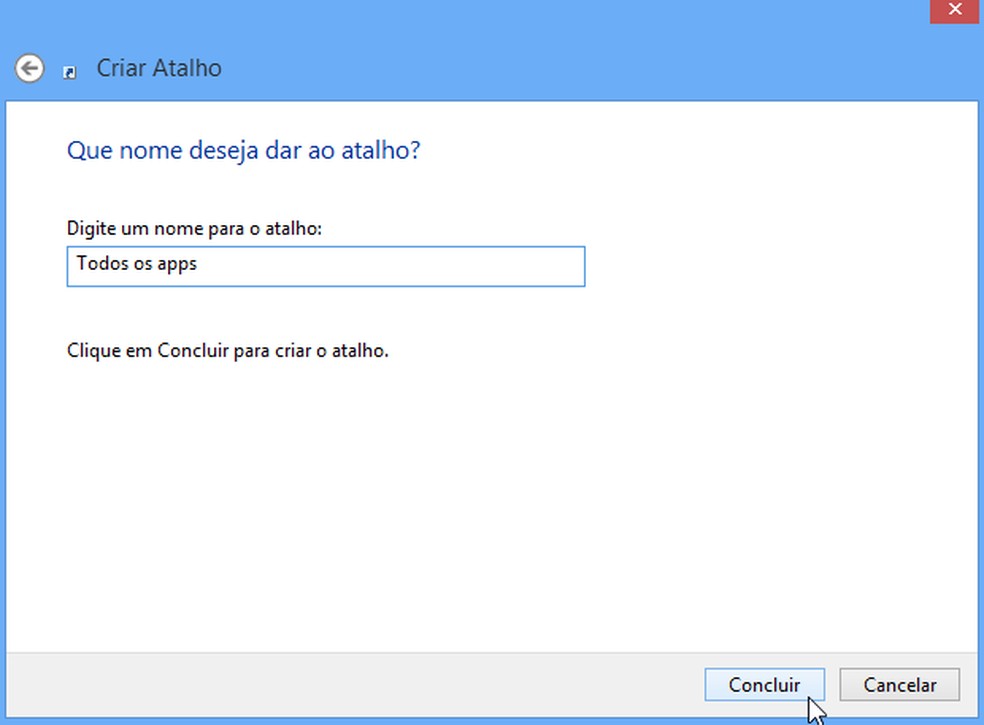Click inside the Todos os apps input box
The image size is (984, 725).
(325, 266)
